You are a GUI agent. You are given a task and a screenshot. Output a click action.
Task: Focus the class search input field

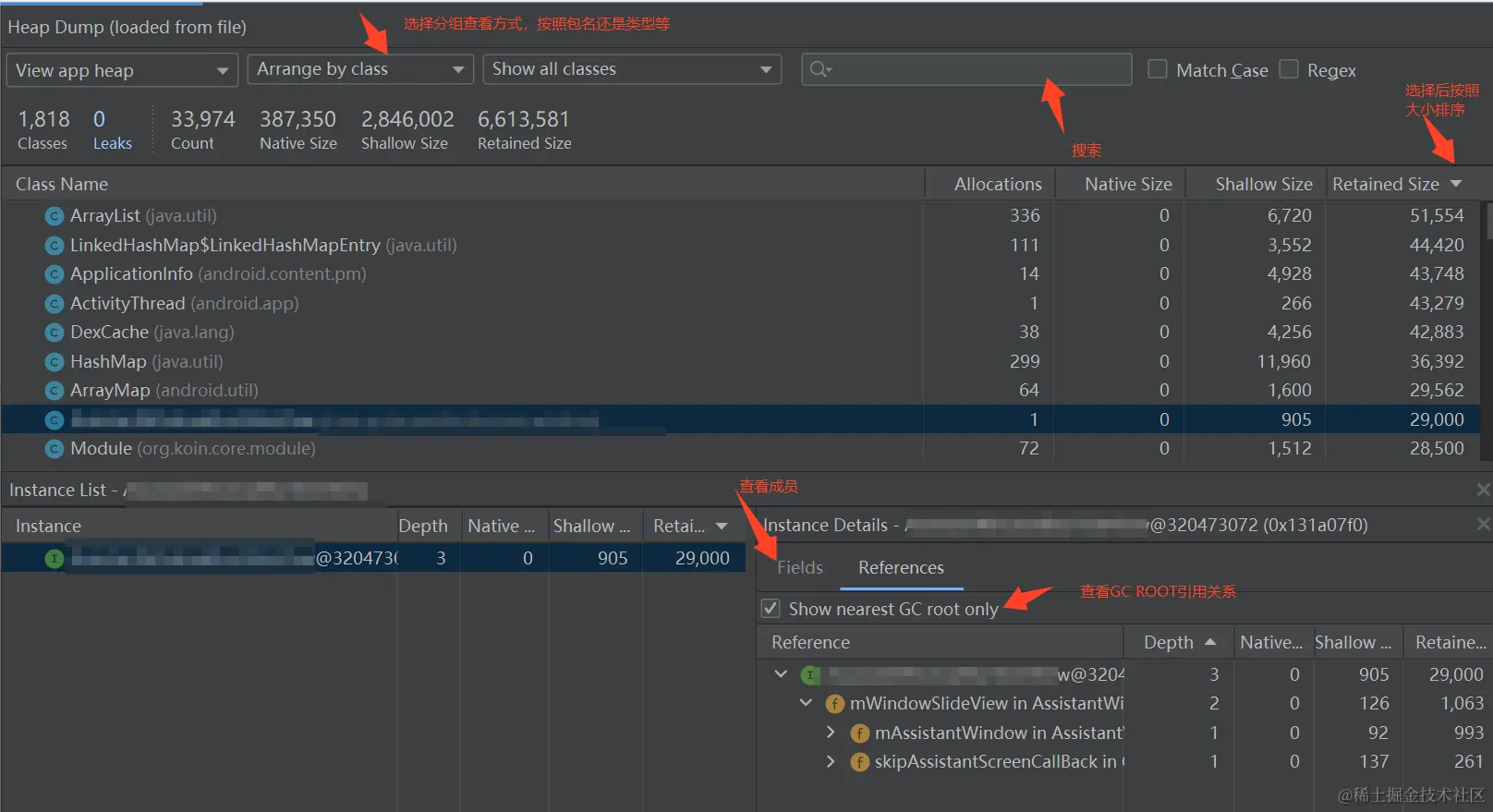tap(967, 69)
